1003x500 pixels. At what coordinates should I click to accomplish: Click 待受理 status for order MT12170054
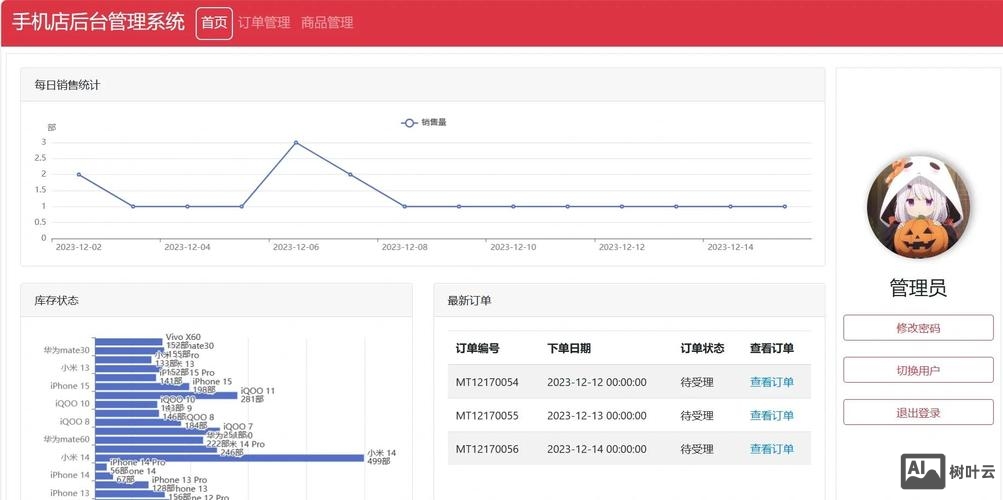click(x=697, y=382)
